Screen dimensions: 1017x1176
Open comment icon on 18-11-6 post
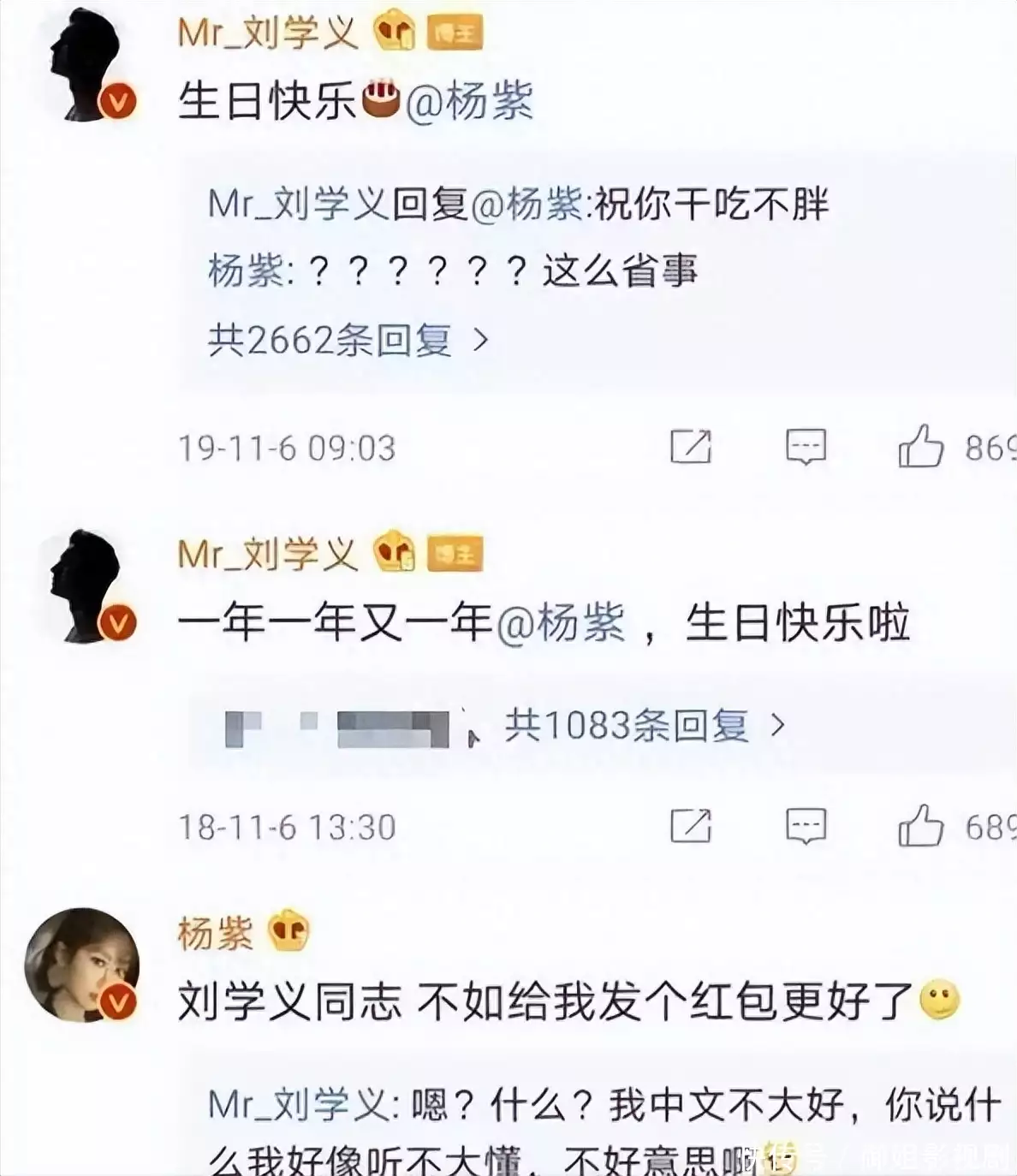tap(806, 826)
